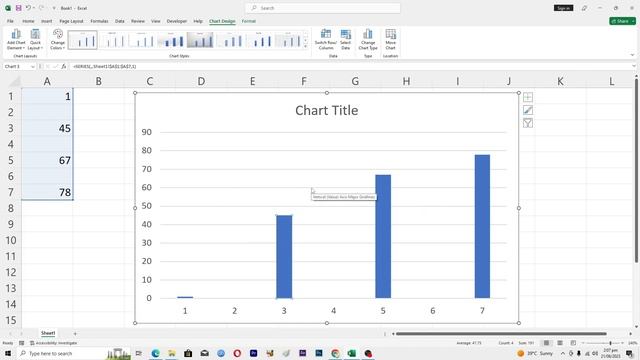Click the Redo icon
Viewport: 640px width, 360px height.
(x=41, y=8)
